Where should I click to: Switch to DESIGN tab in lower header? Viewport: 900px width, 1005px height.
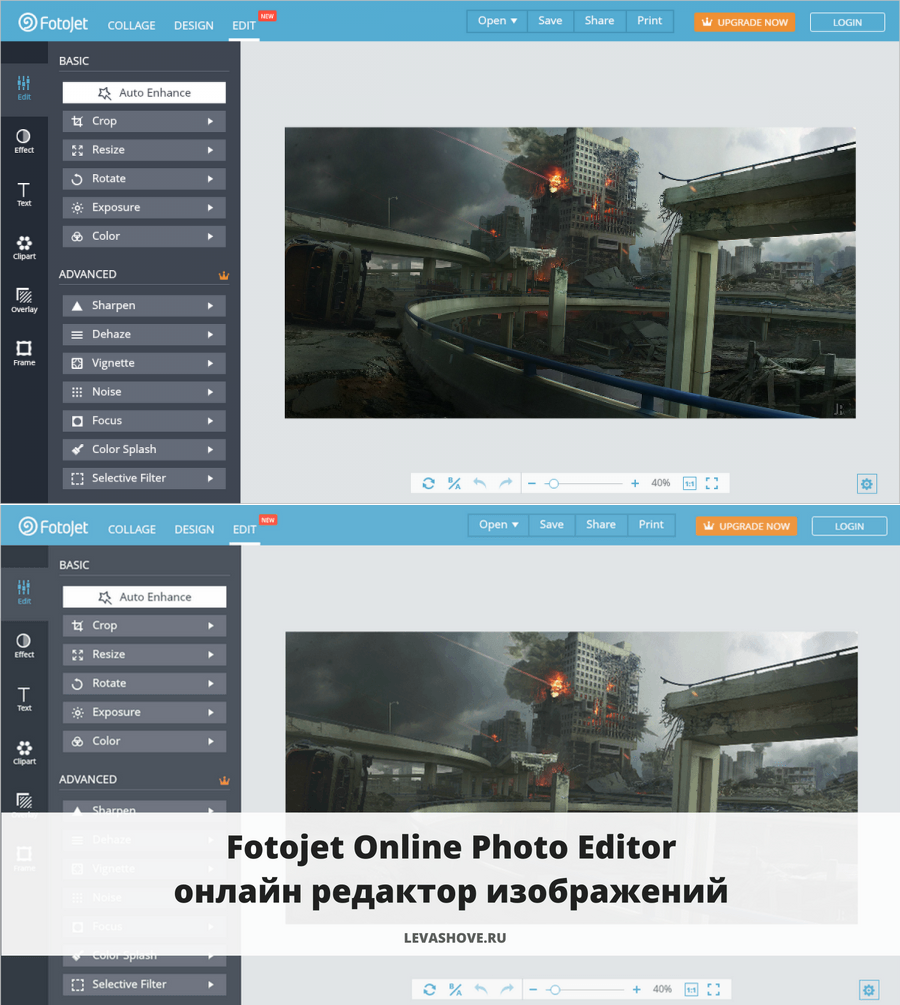194,529
